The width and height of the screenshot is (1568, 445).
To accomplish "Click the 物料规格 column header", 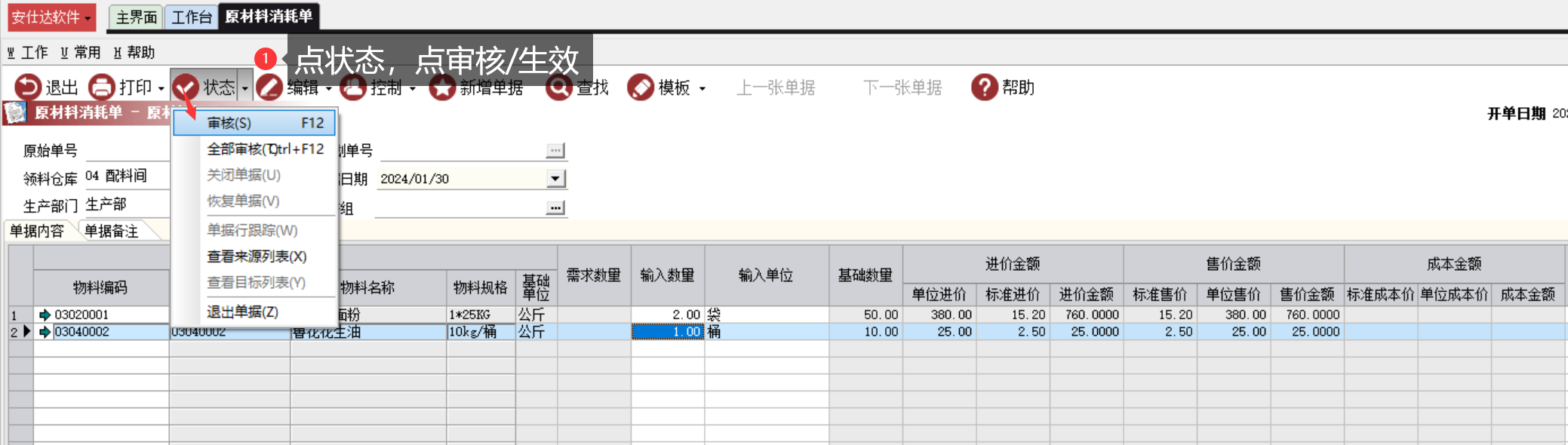I will pos(481,287).
